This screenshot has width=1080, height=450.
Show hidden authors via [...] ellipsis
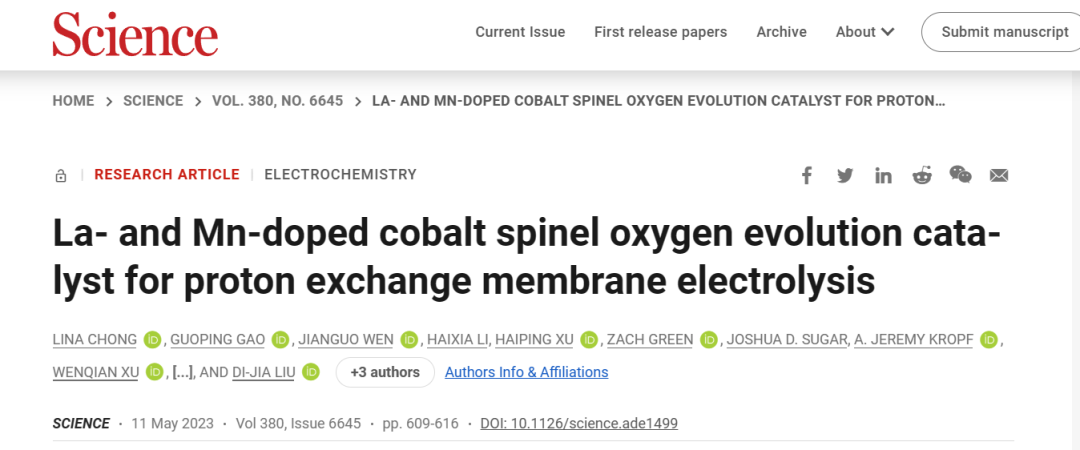point(182,372)
